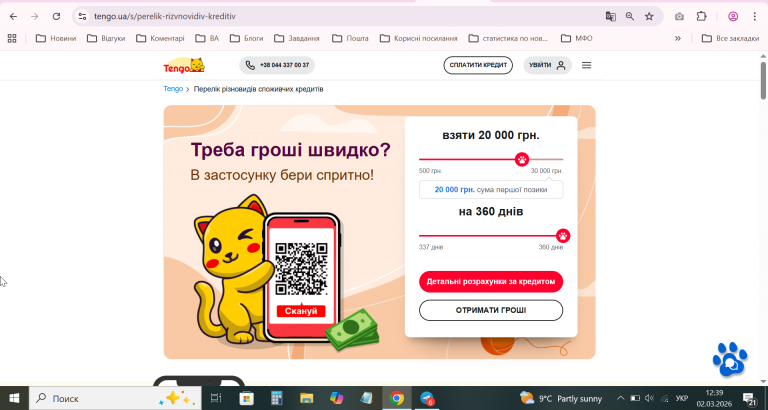
Task: Click the ОТРИМАТИ ГРОШІ button
Action: [491, 310]
